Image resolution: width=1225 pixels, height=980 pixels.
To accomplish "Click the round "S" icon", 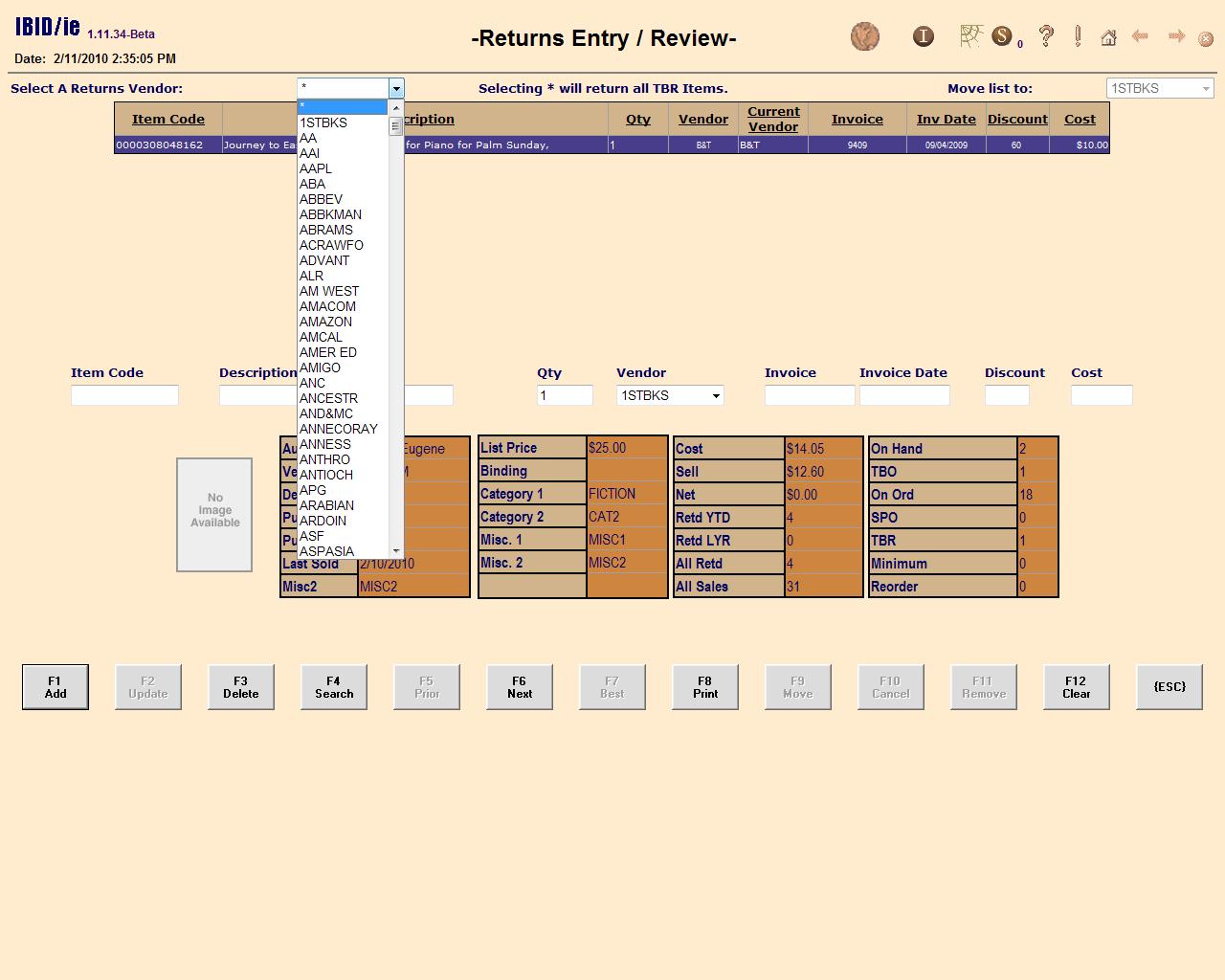I will tap(1001, 36).
